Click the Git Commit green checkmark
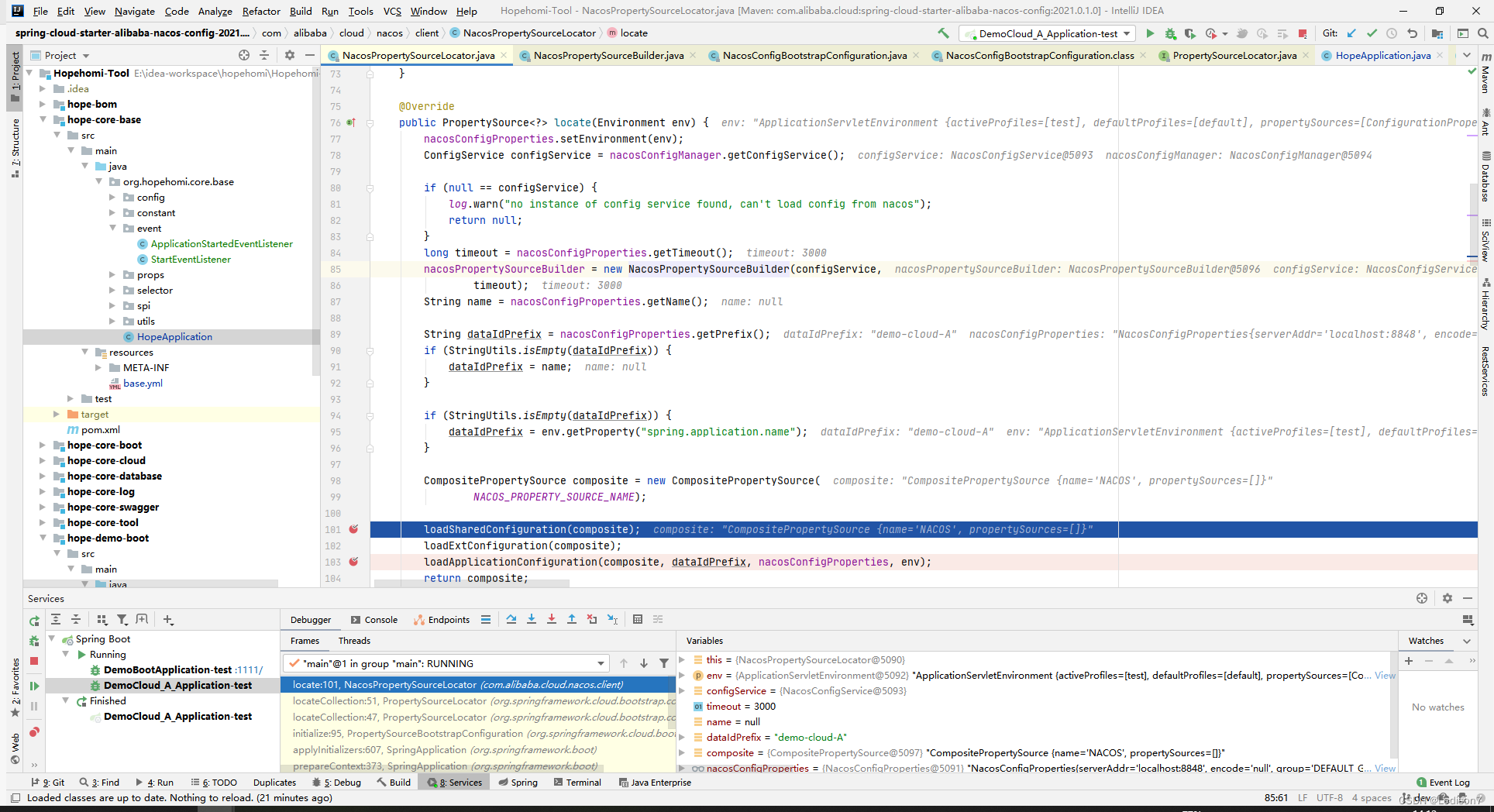Screen dimensions: 1494x812 (x=1372, y=33)
